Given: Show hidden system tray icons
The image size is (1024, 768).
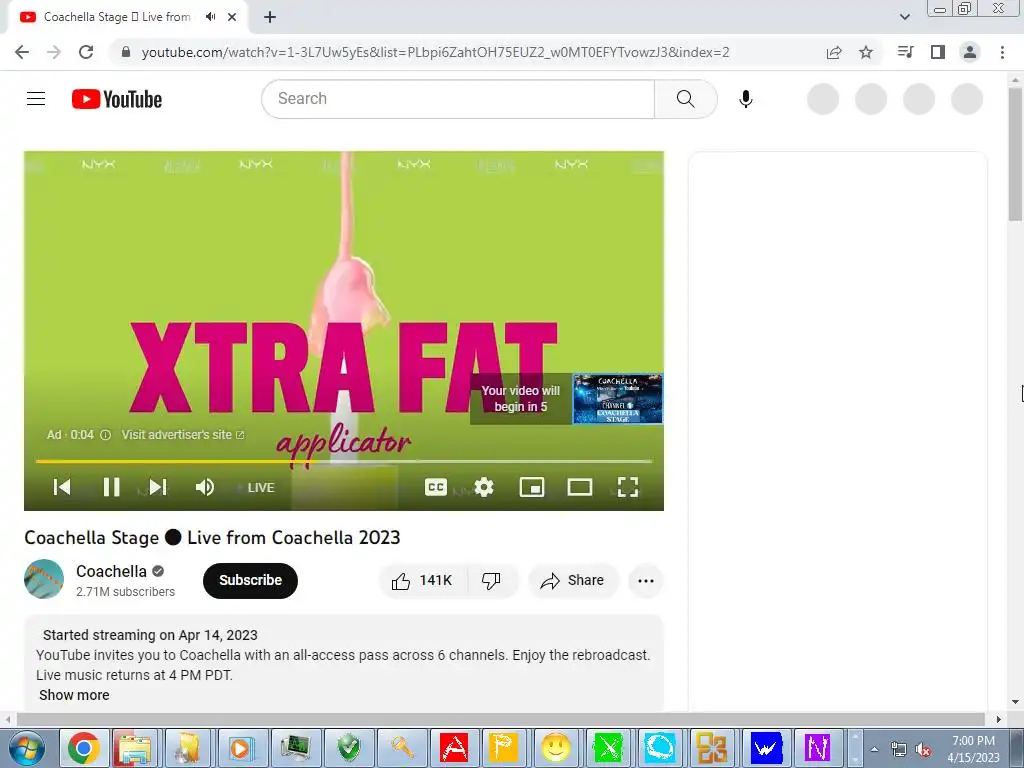Looking at the screenshot, I should (x=874, y=749).
